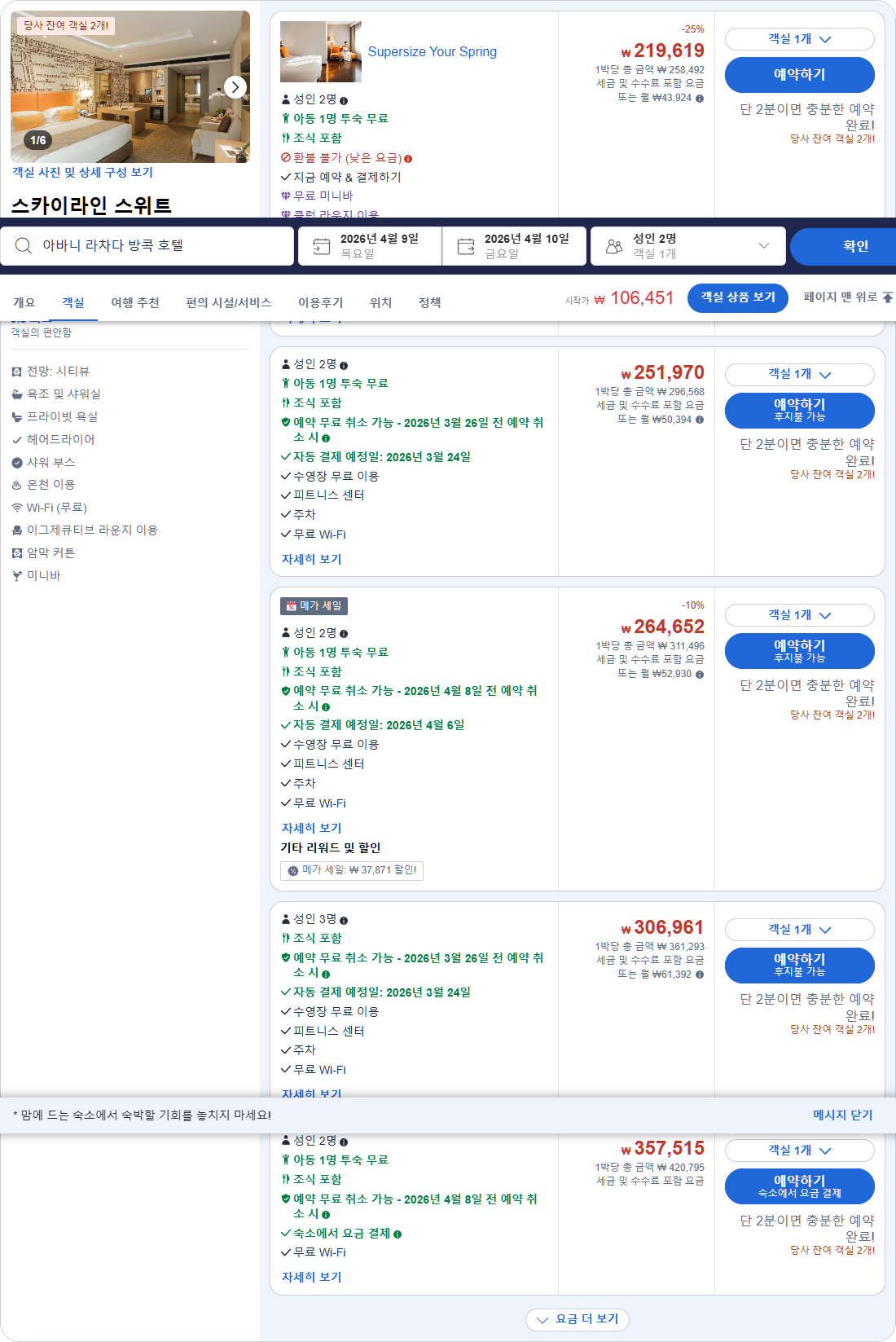Click info icon next to ₩43,924 monthly price
Screen dimensions: 896x1342
tap(700, 98)
